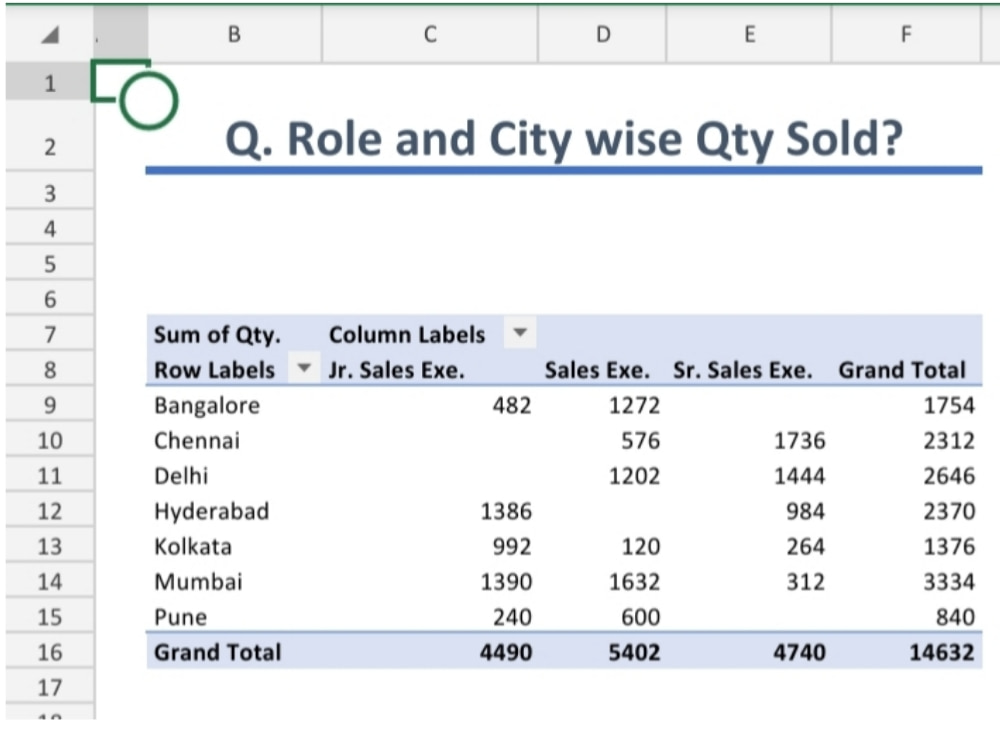Click the 'Sr. Sales Exe.' column header
Screen dimensions: 1000x750
tap(743, 370)
